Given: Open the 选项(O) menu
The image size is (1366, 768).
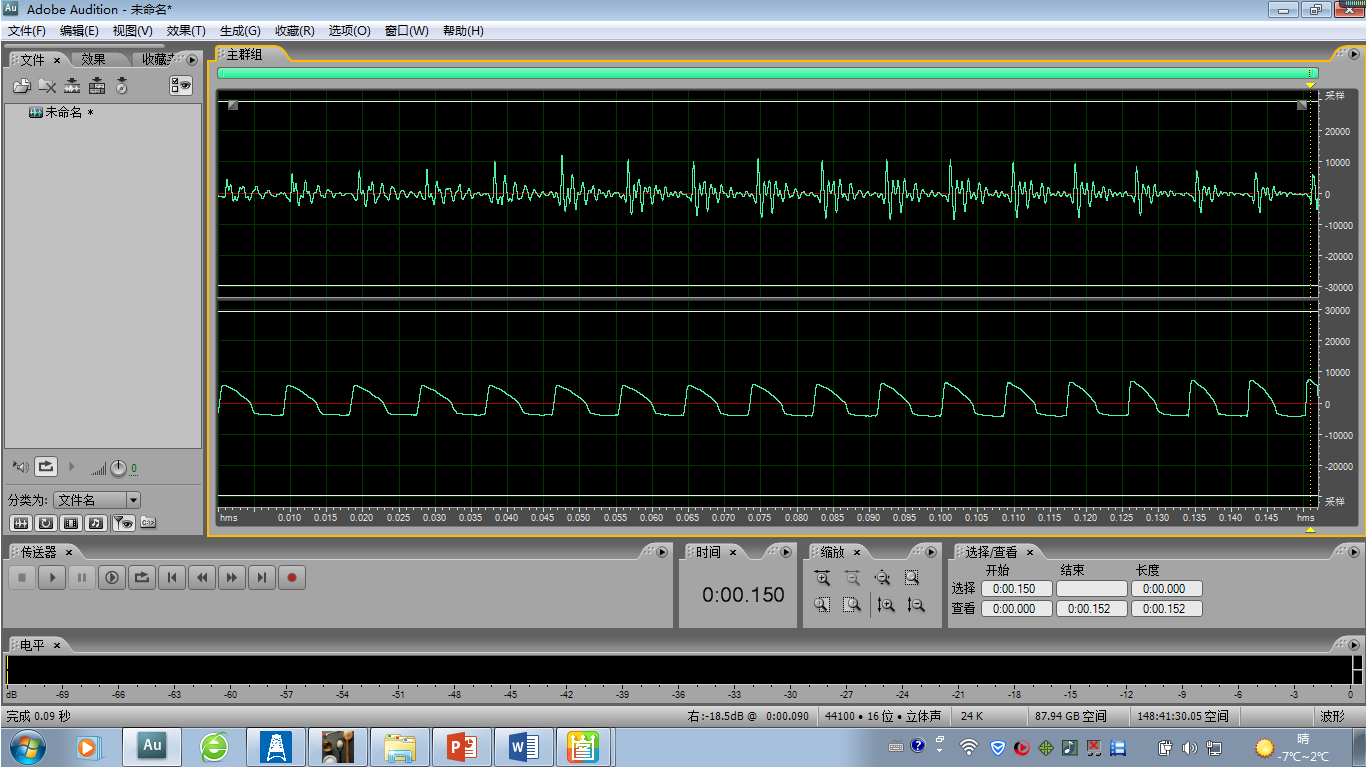Looking at the screenshot, I should point(349,31).
